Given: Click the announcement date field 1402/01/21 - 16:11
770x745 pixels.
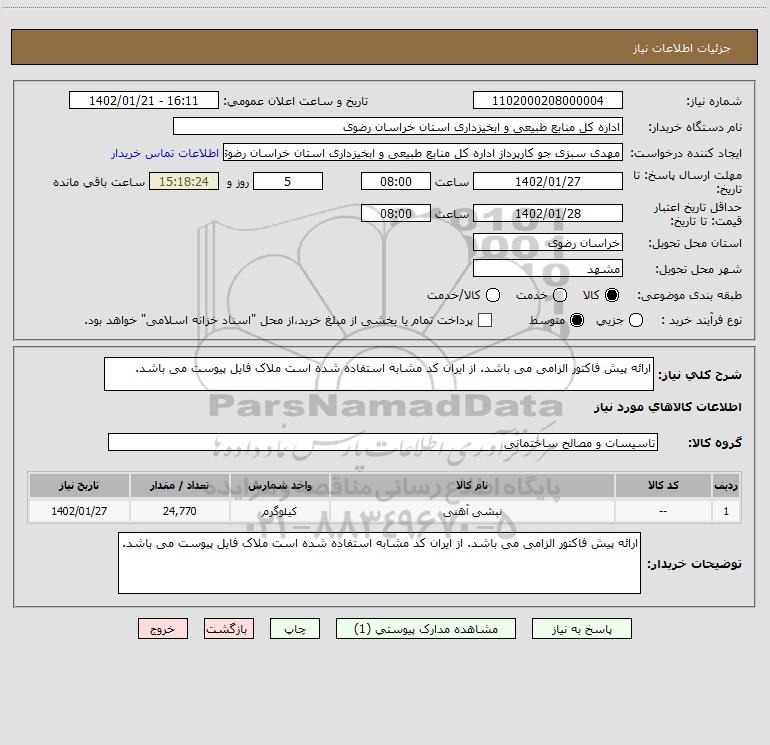Looking at the screenshot, I should coord(143,100).
